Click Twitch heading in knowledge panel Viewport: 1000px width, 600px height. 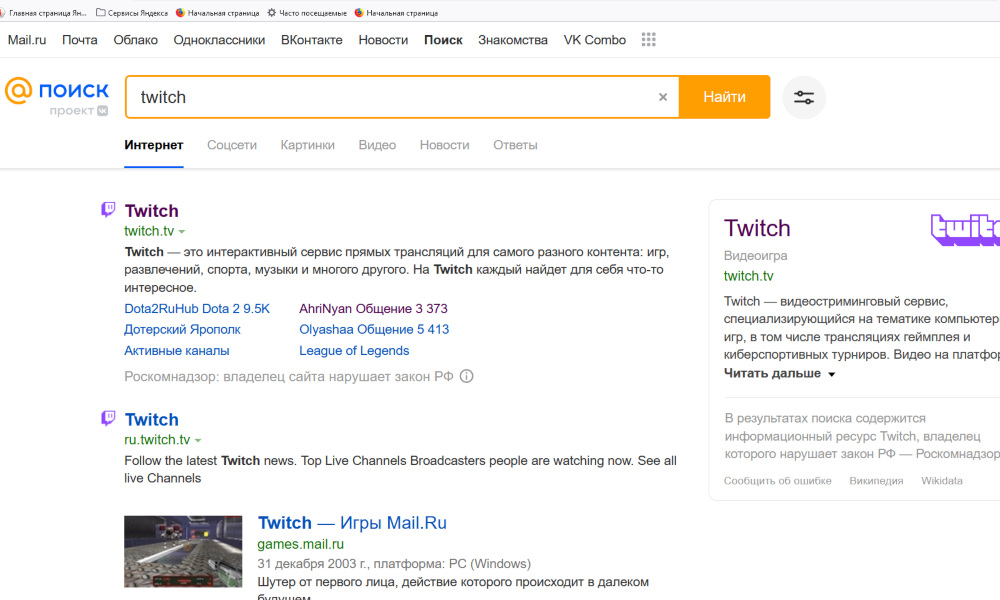pos(757,228)
